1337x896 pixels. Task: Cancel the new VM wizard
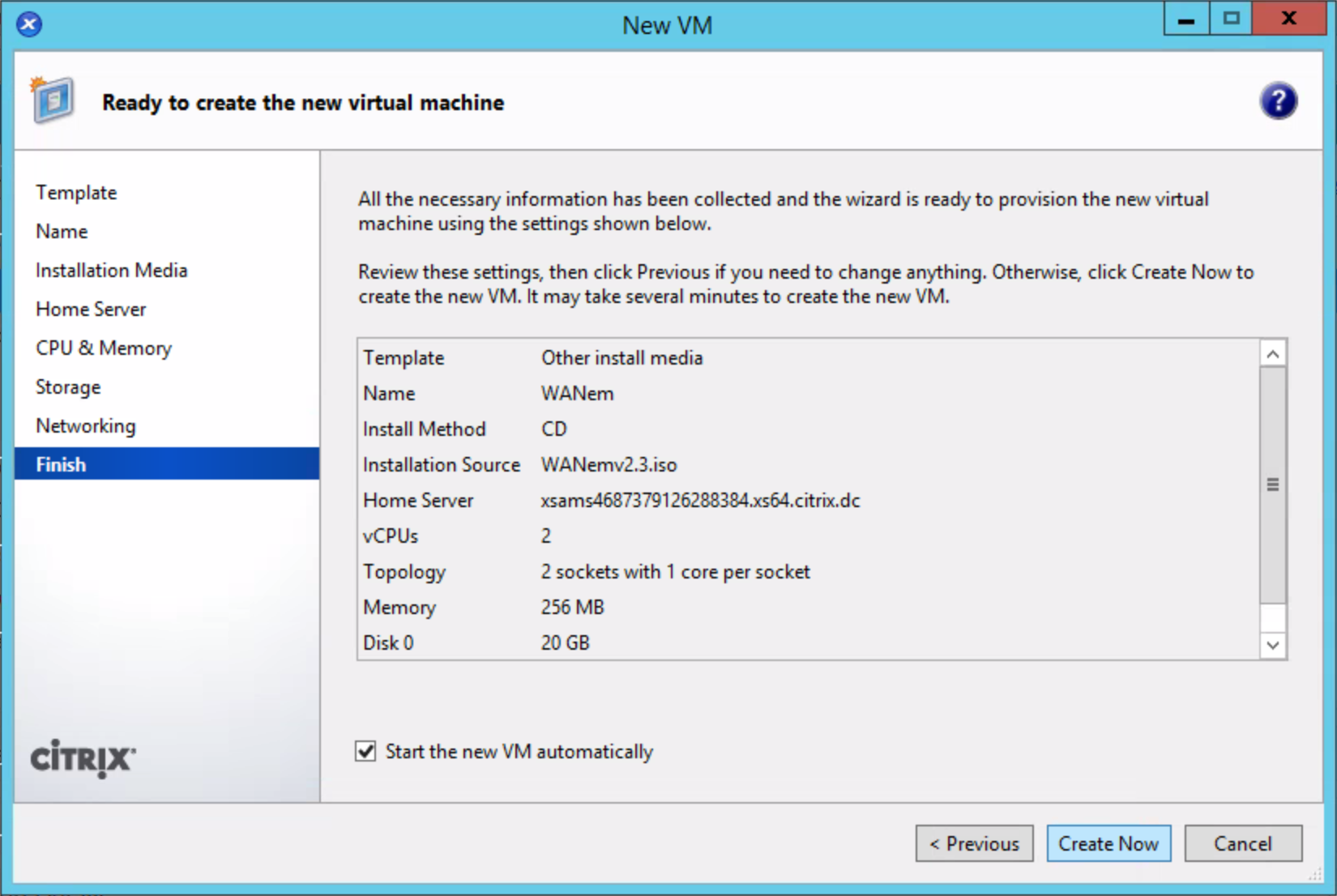(1242, 843)
